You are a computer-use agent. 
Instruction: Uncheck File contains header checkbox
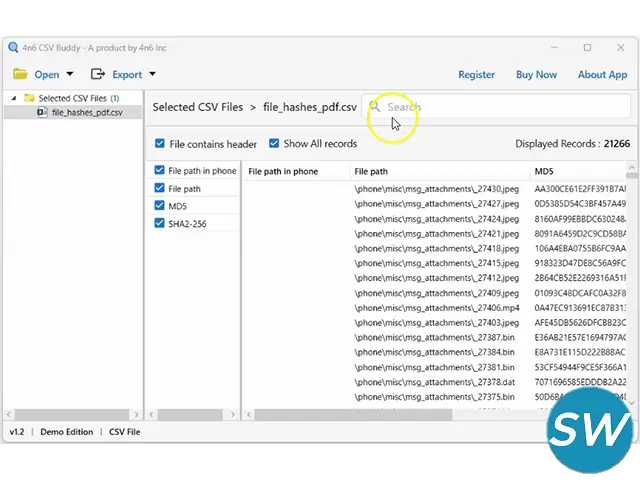[x=160, y=144]
